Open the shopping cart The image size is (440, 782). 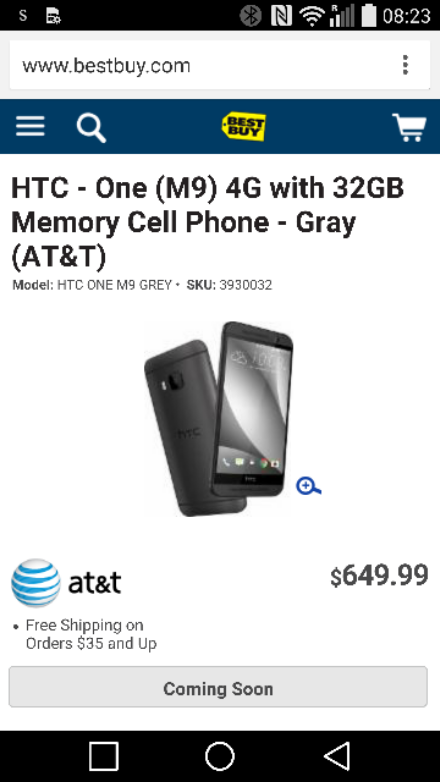409,127
